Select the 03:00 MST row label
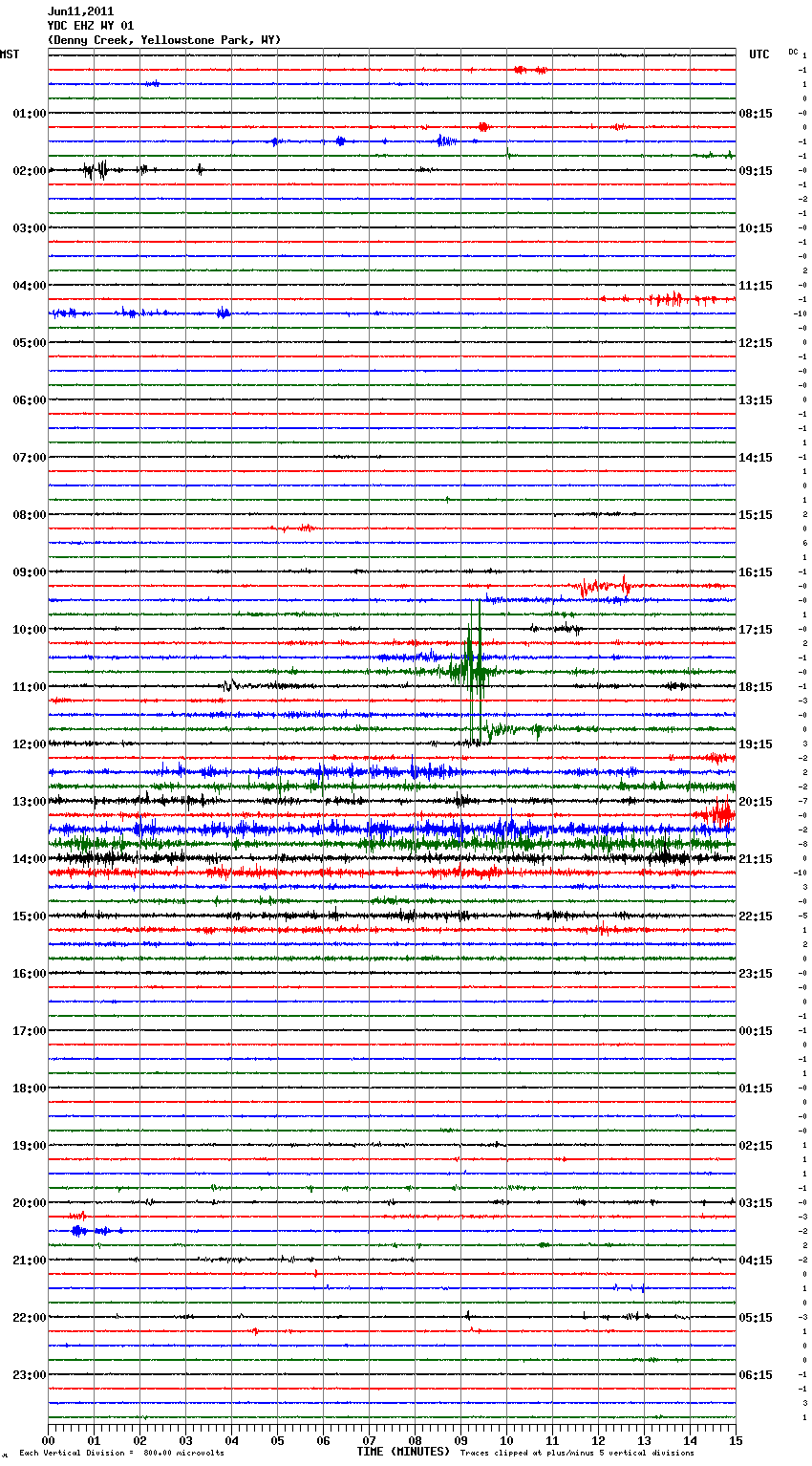812x1466 pixels. (30, 227)
